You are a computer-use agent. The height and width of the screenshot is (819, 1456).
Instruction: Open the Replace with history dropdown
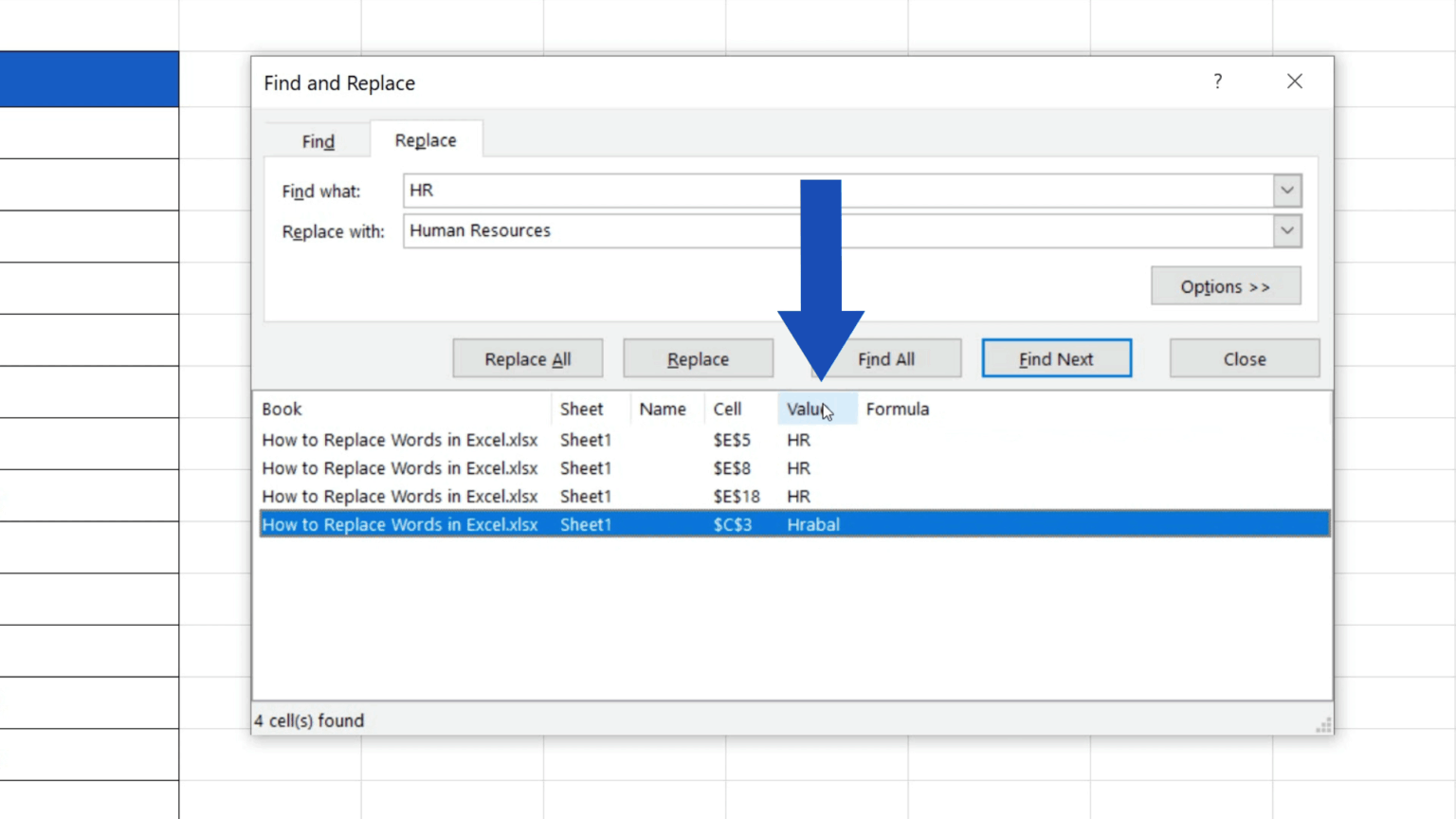[x=1286, y=230]
